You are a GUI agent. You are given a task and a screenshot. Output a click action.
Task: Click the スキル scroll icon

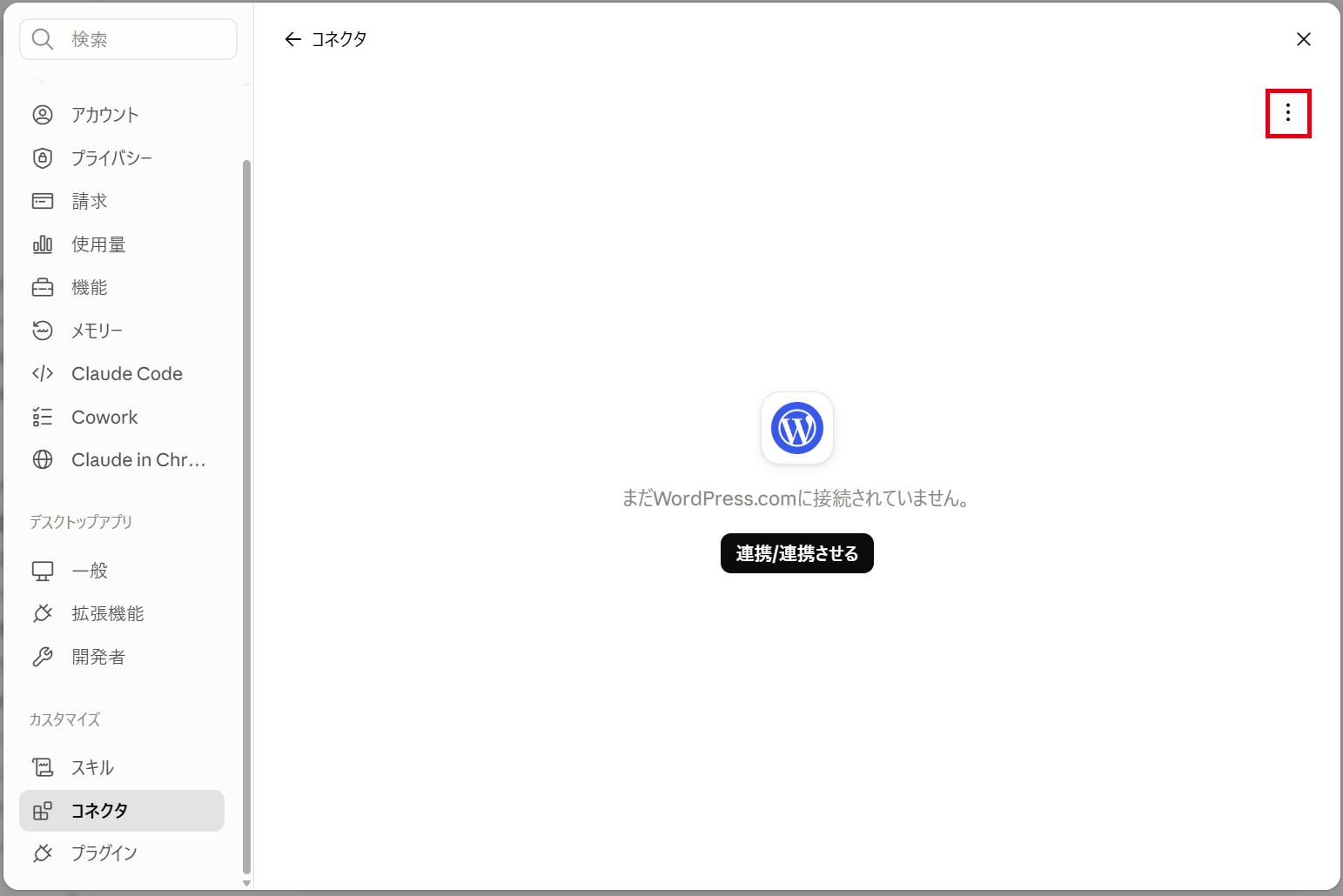coord(43,767)
